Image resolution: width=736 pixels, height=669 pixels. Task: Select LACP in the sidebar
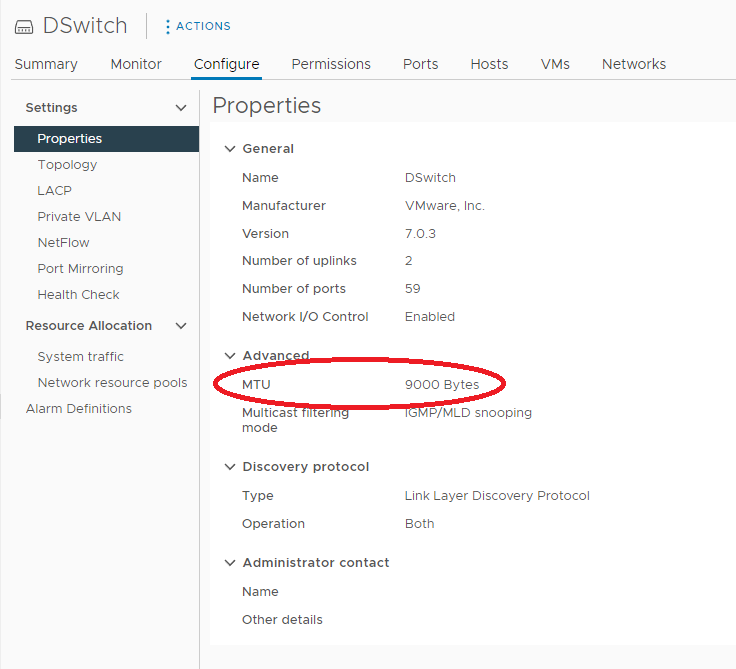[x=54, y=191]
